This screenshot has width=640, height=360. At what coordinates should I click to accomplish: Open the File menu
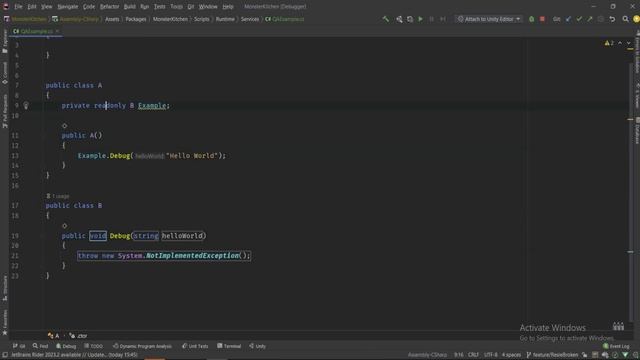pyautogui.click(x=18, y=7)
